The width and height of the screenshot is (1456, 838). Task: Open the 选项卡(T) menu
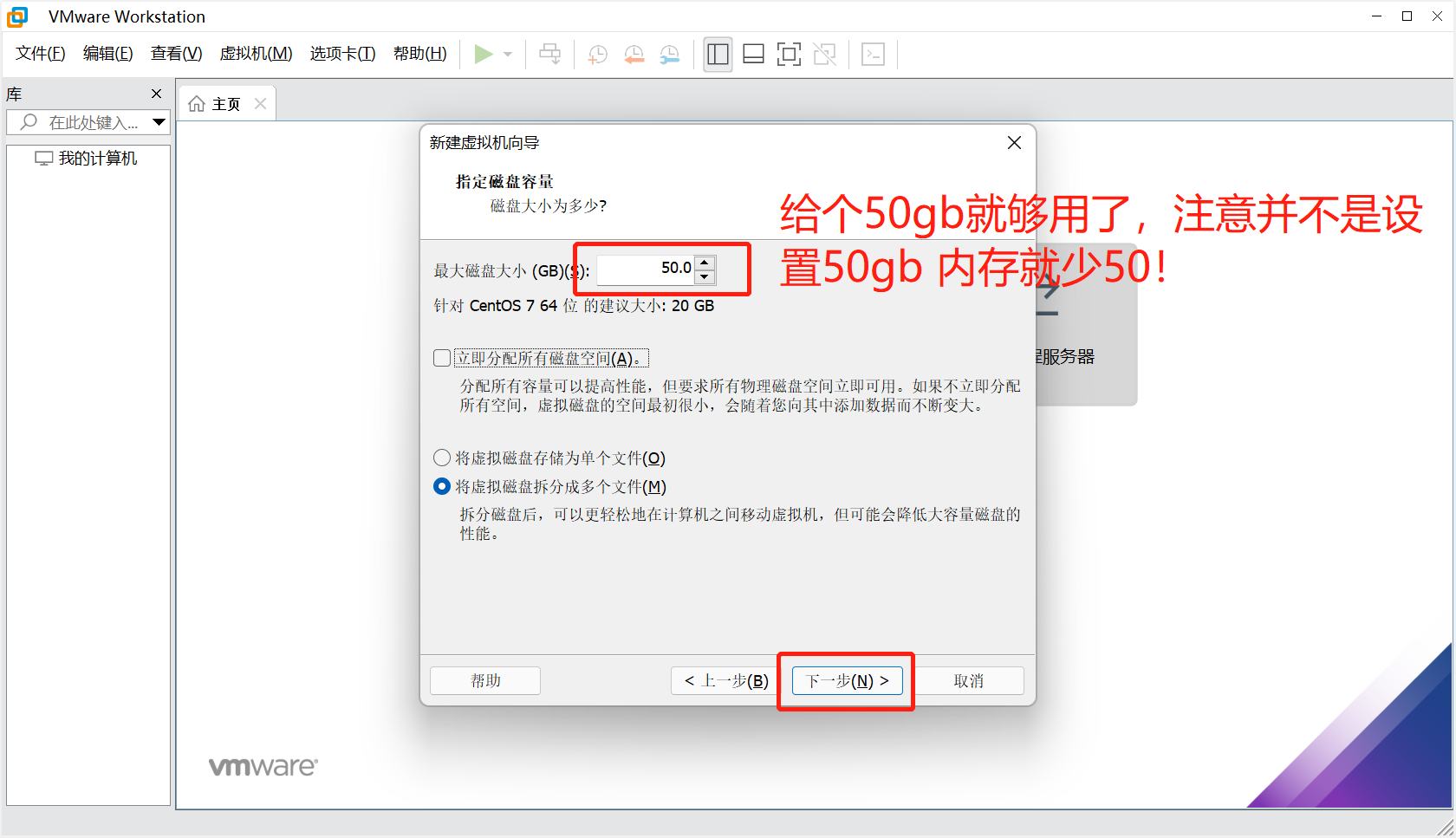[342, 54]
